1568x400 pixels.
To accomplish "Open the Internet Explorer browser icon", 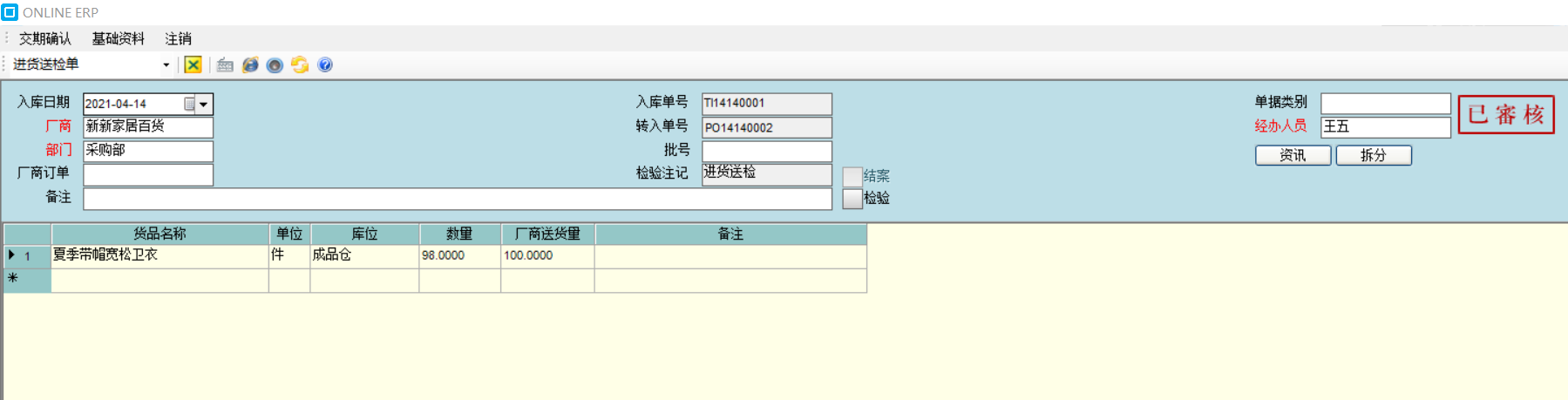I will [250, 64].
